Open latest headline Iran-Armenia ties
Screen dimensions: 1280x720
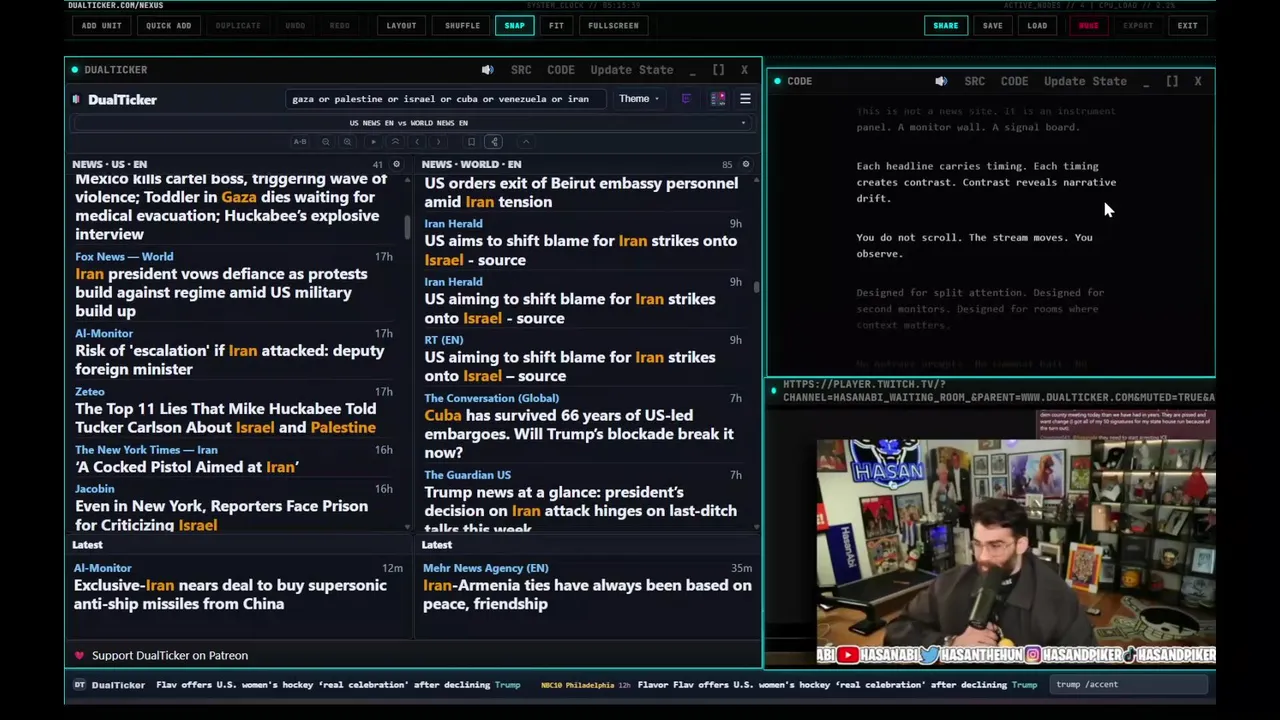[x=587, y=595]
